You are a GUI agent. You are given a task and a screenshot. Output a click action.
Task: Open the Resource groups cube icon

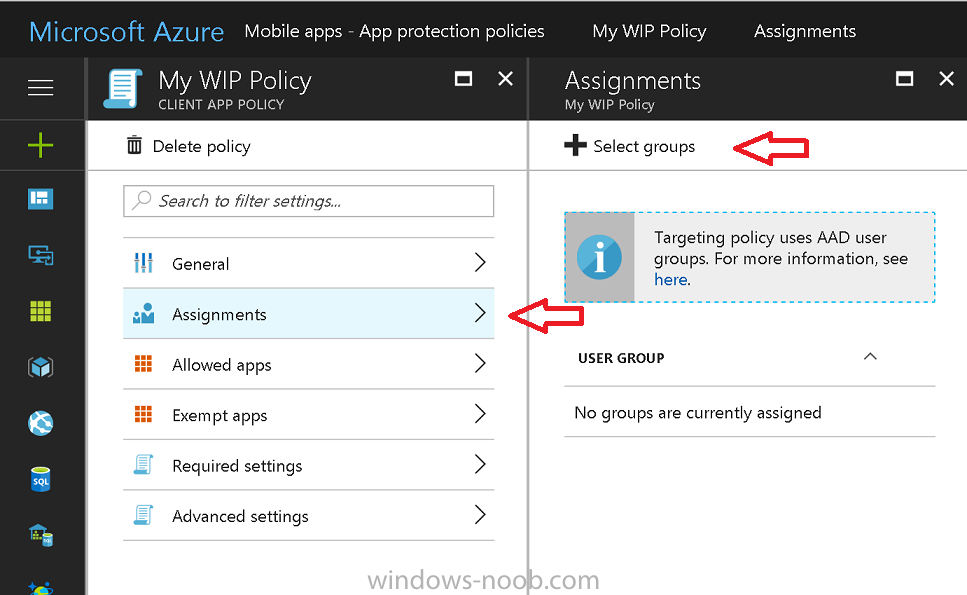(x=41, y=367)
